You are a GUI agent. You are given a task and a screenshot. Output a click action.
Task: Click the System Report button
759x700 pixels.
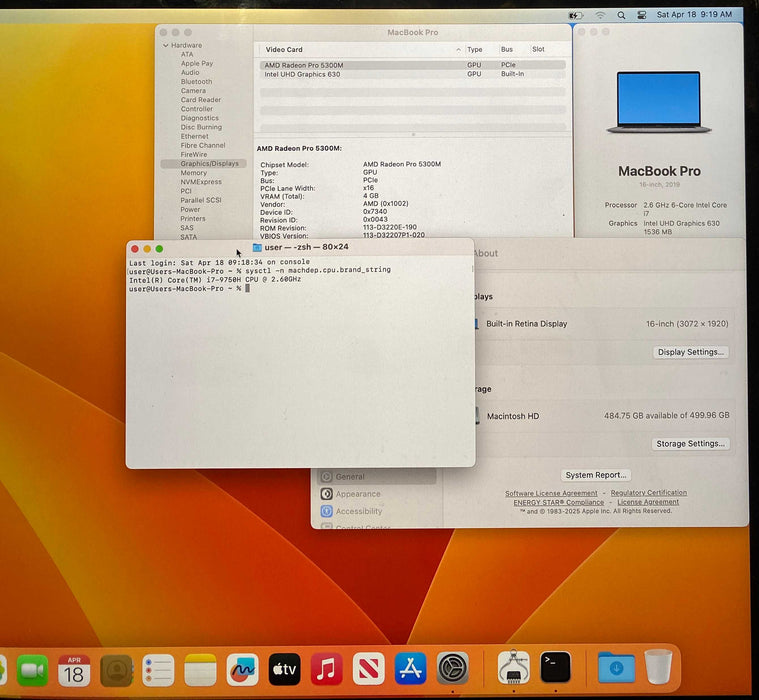596,475
